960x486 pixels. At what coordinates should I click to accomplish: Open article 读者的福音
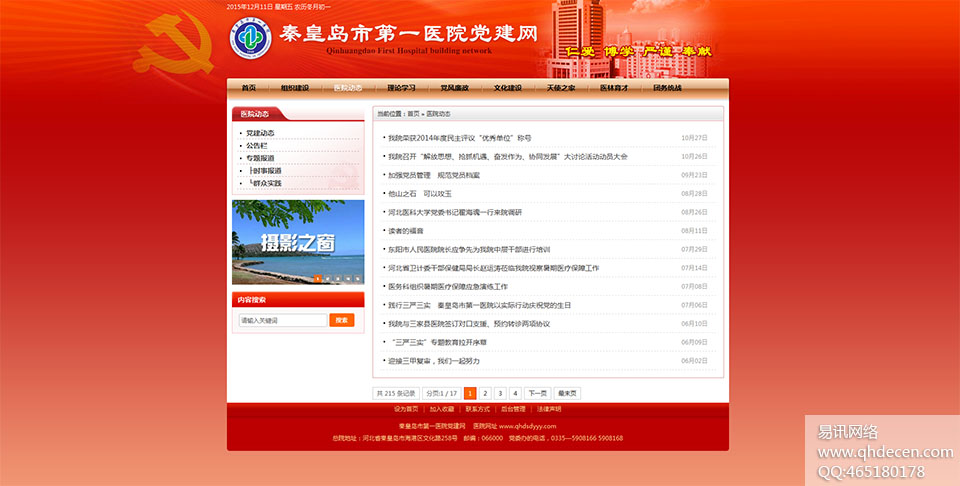[x=406, y=231]
